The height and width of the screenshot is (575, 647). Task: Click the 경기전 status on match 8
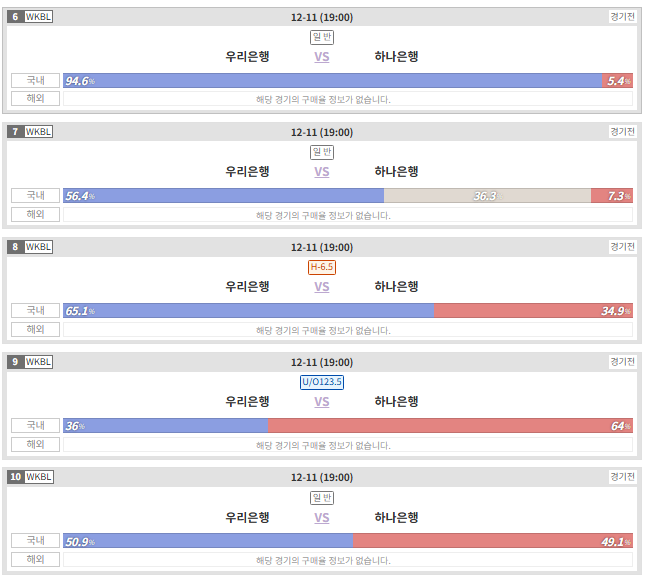coord(622,247)
